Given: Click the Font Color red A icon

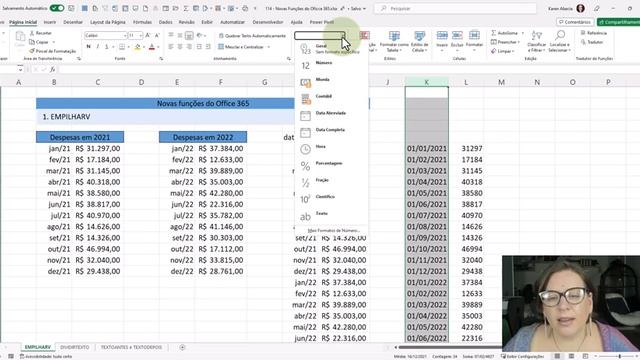Looking at the screenshot, I should (x=152, y=47).
